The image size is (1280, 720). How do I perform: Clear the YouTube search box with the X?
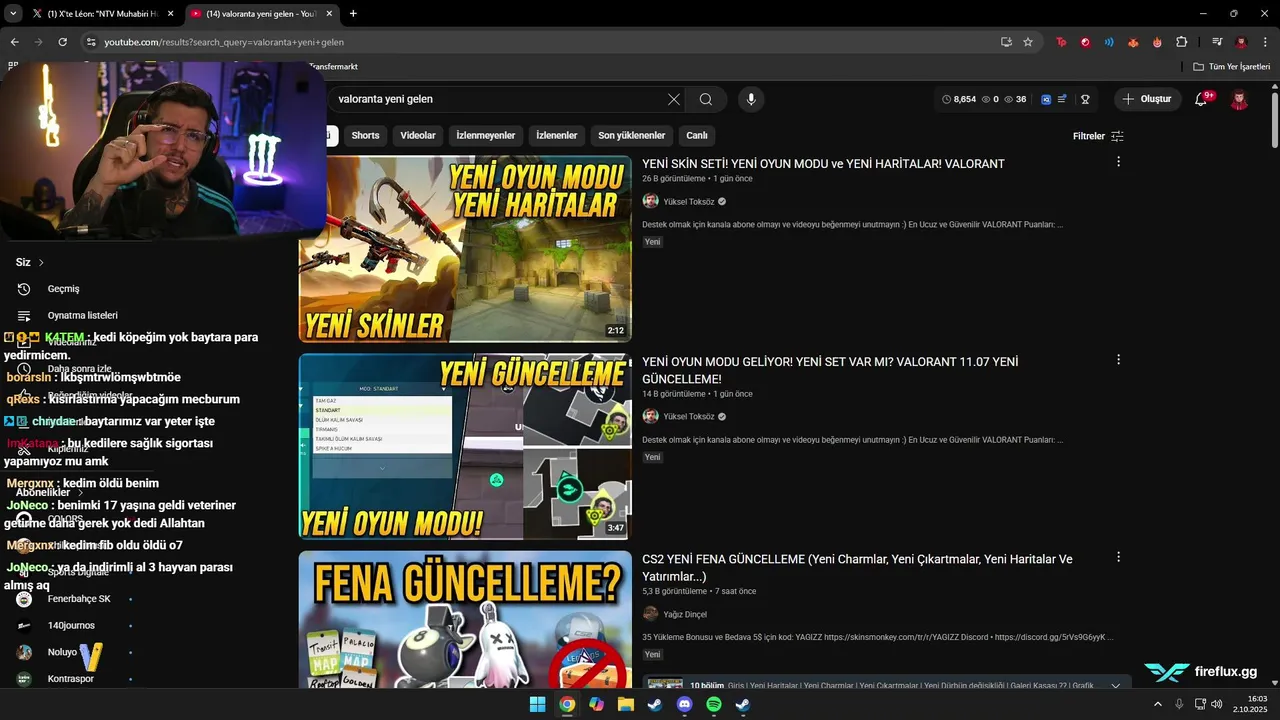tap(673, 99)
